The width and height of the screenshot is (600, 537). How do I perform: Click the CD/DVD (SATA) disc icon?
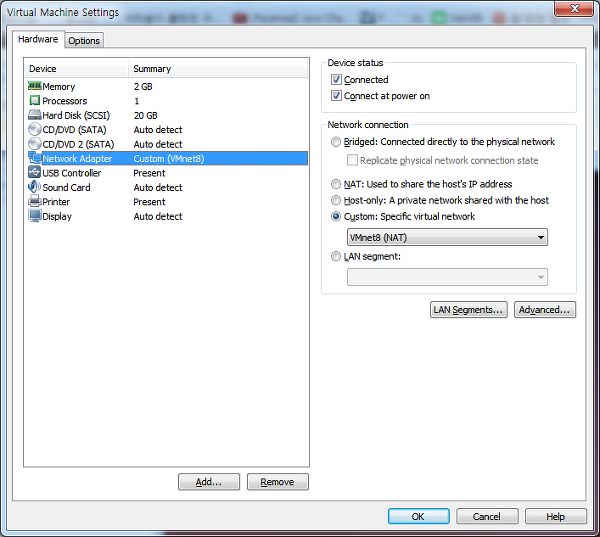pyautogui.click(x=34, y=129)
